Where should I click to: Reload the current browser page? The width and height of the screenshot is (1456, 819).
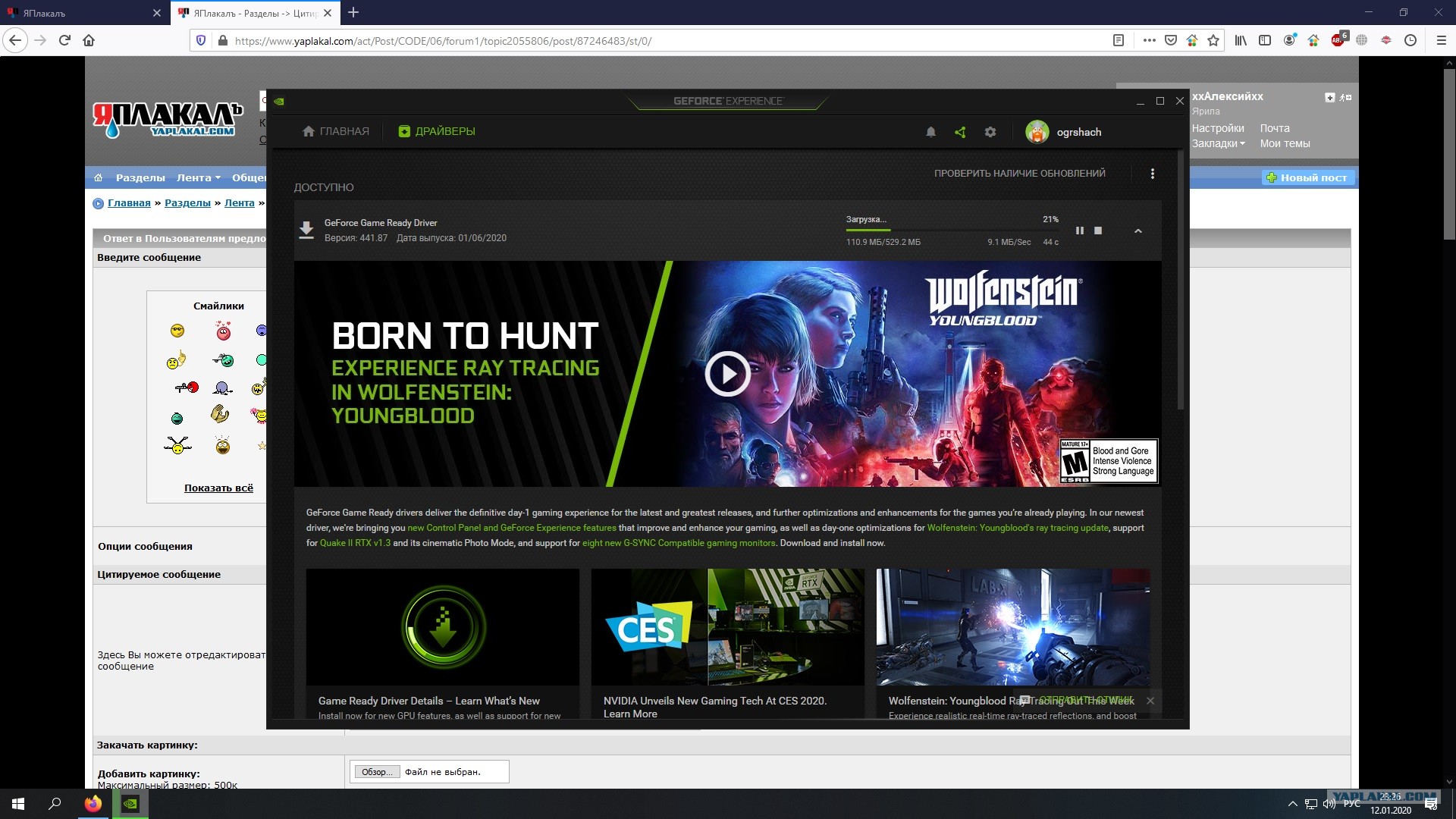pos(64,40)
